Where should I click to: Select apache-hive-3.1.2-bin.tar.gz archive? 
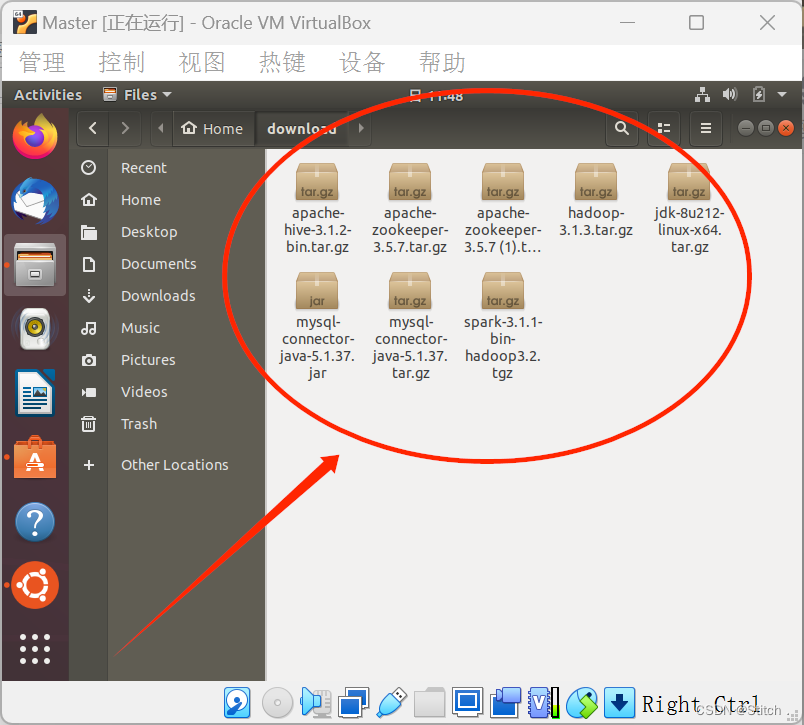coord(317,208)
